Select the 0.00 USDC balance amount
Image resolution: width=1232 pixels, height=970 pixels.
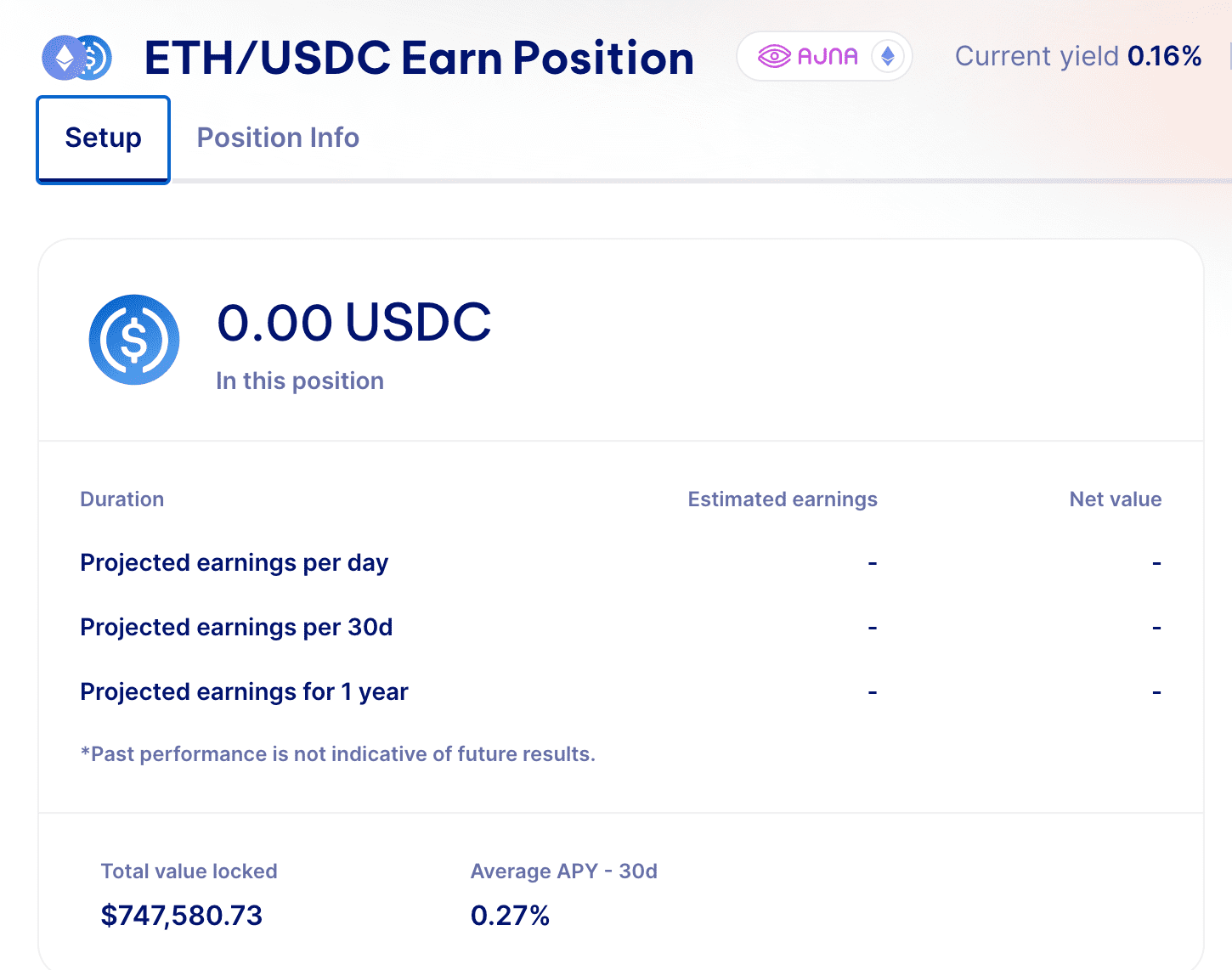click(353, 323)
